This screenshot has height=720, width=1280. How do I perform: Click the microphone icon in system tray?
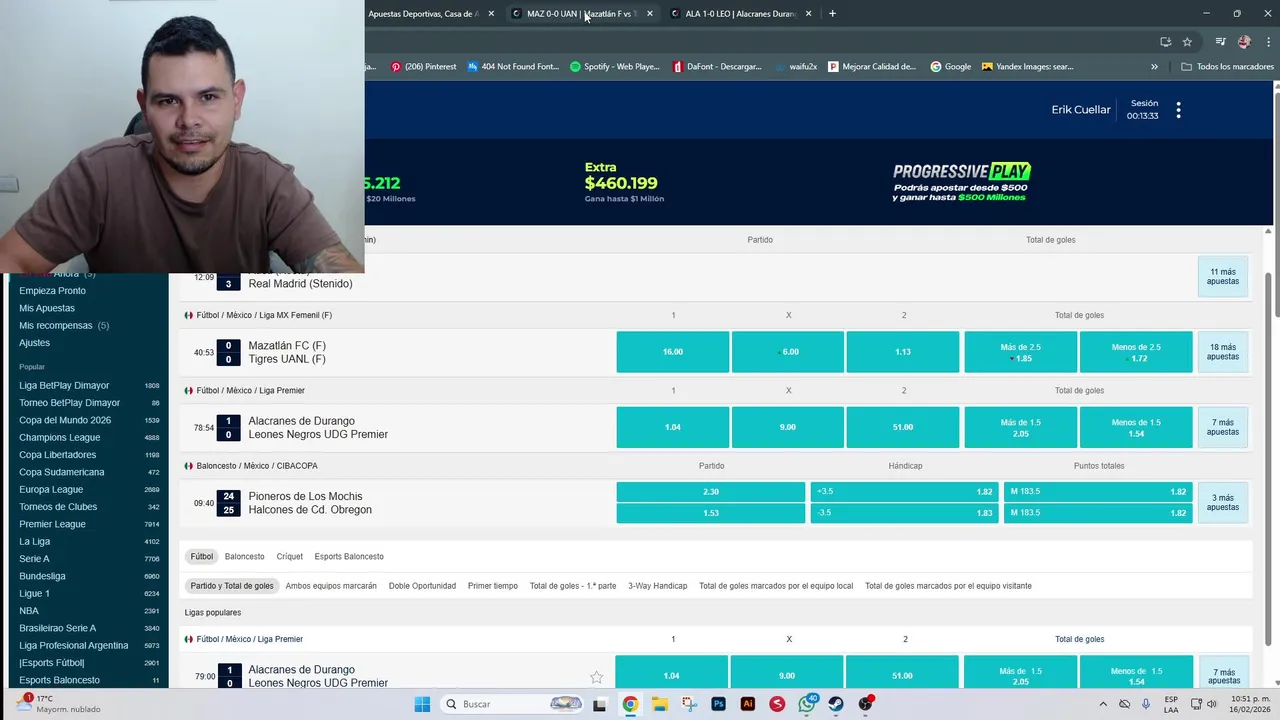click(x=1145, y=704)
